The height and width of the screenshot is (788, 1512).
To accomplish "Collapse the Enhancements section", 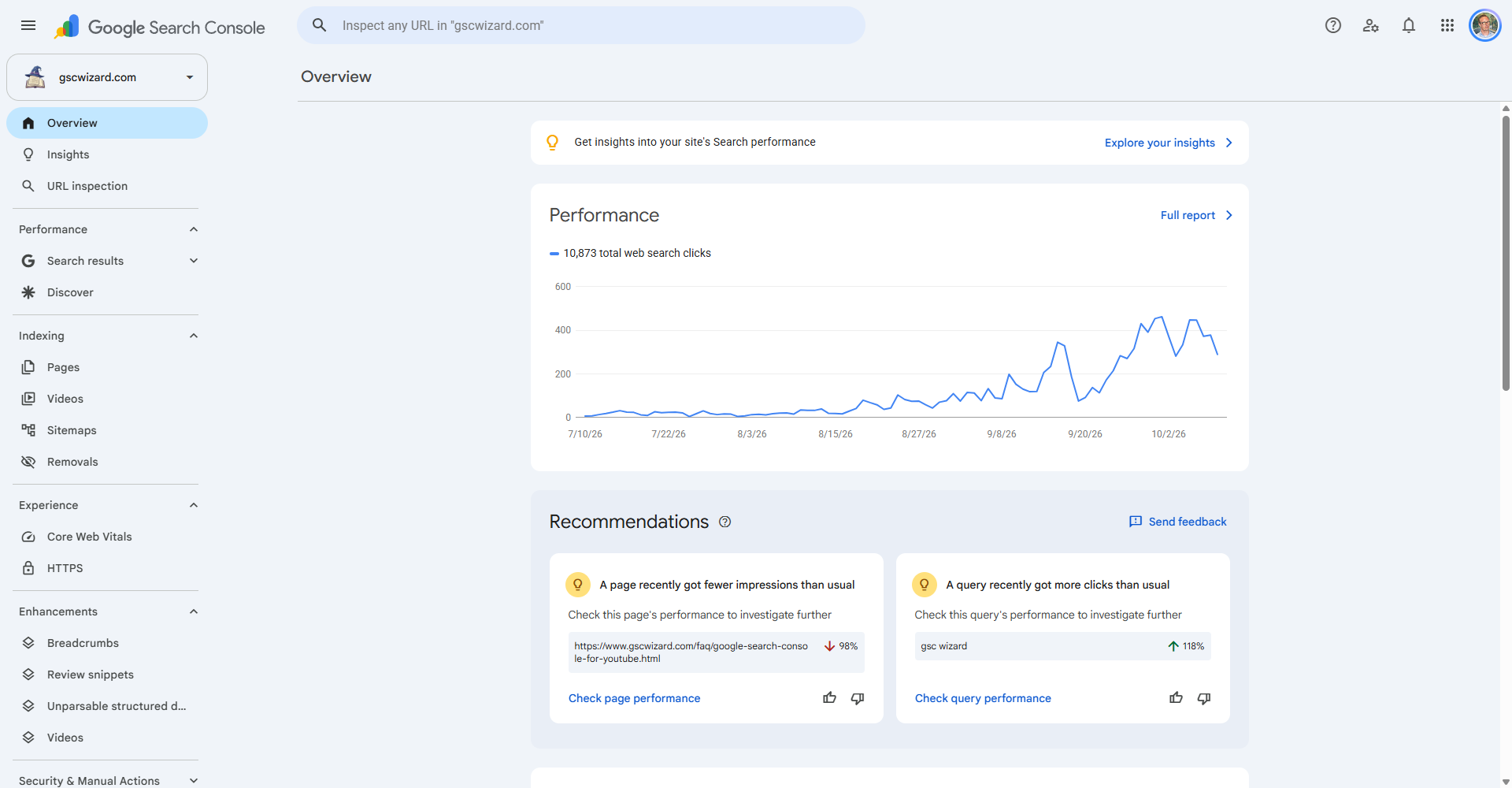I will pyautogui.click(x=194, y=611).
